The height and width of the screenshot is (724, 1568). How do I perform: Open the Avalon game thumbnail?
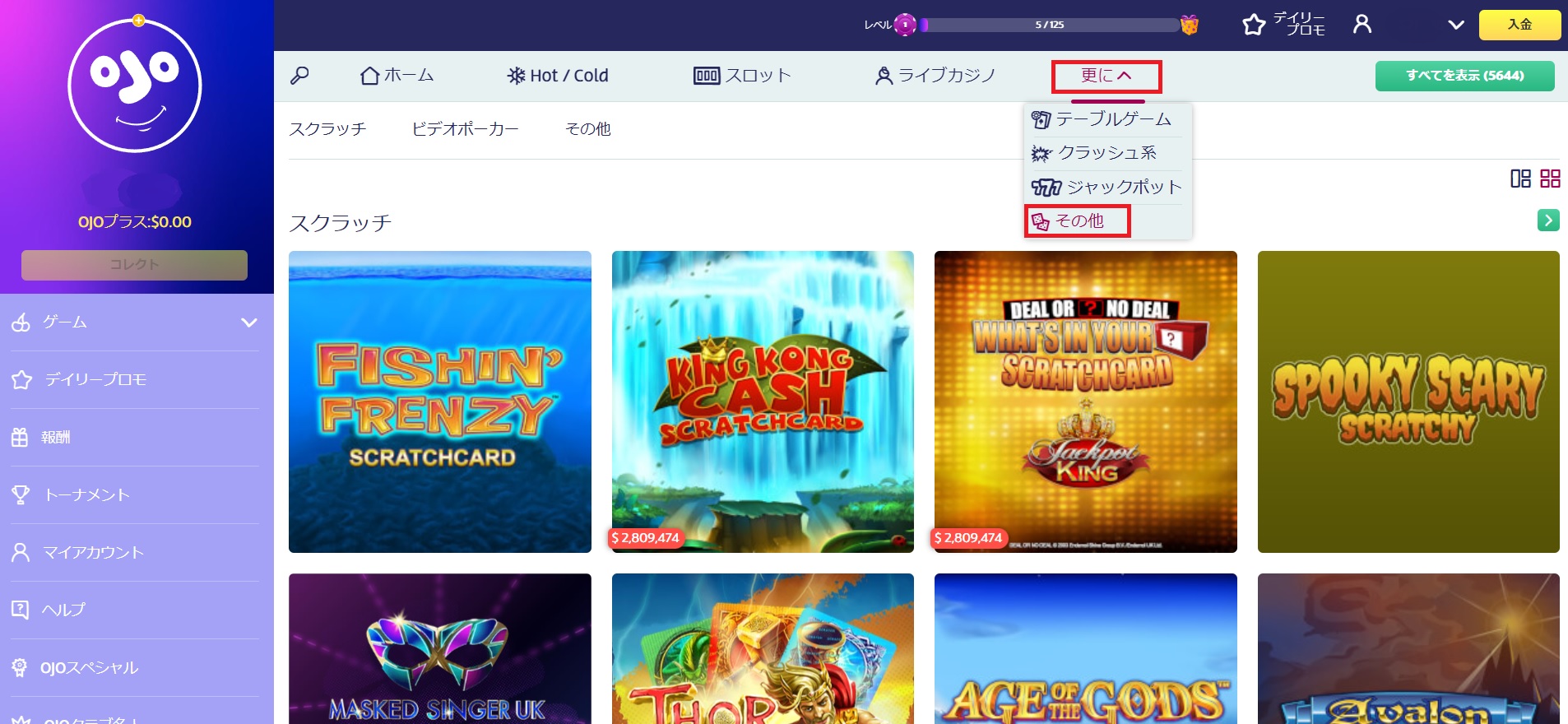pyautogui.click(x=1408, y=648)
